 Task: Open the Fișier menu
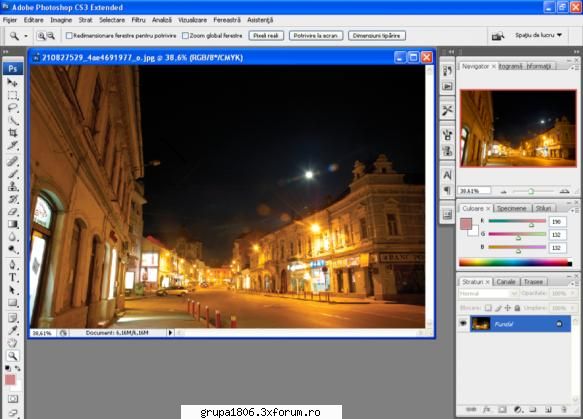click(10, 20)
